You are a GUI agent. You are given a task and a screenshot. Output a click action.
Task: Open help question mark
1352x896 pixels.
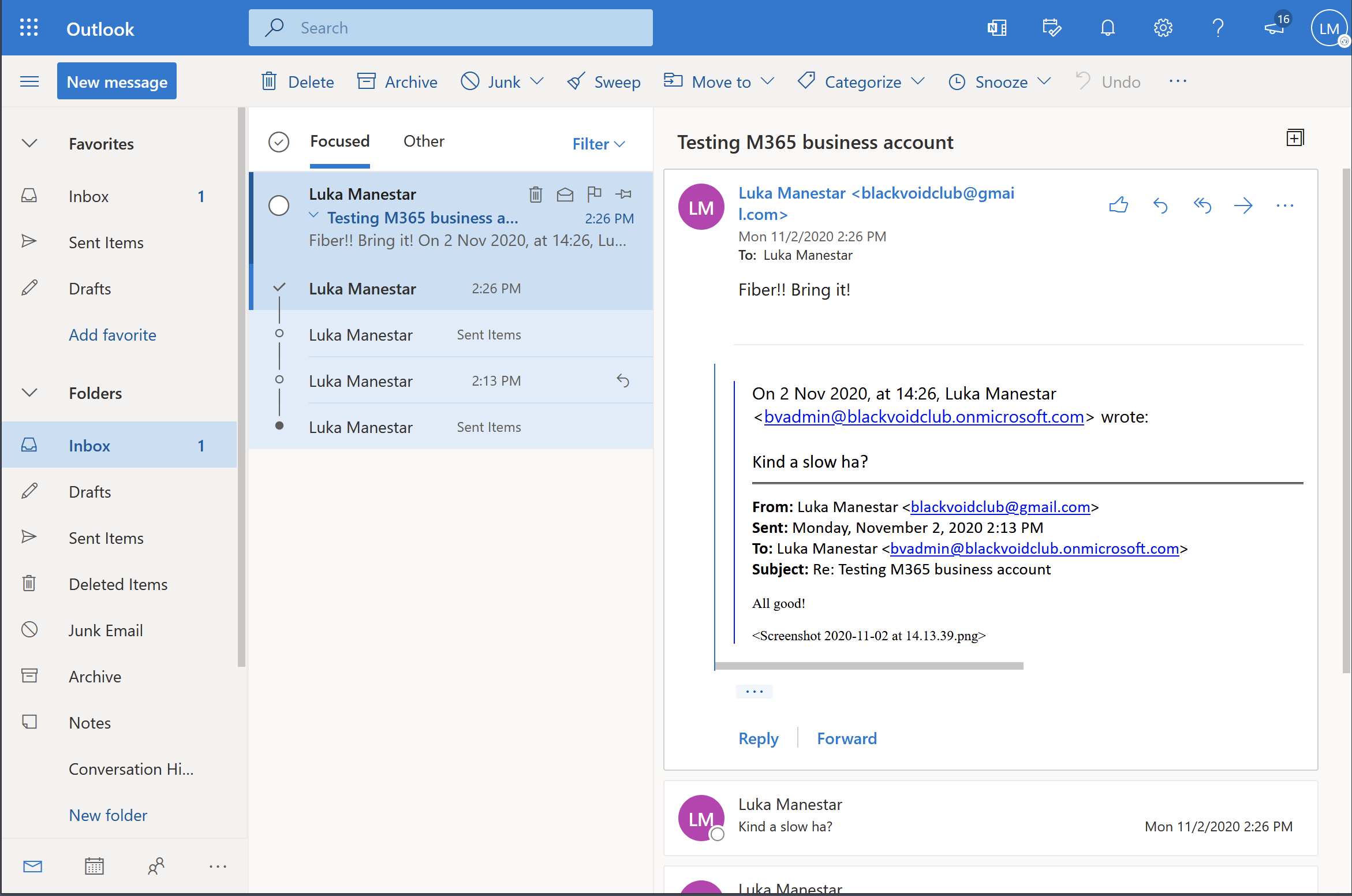pos(1218,28)
